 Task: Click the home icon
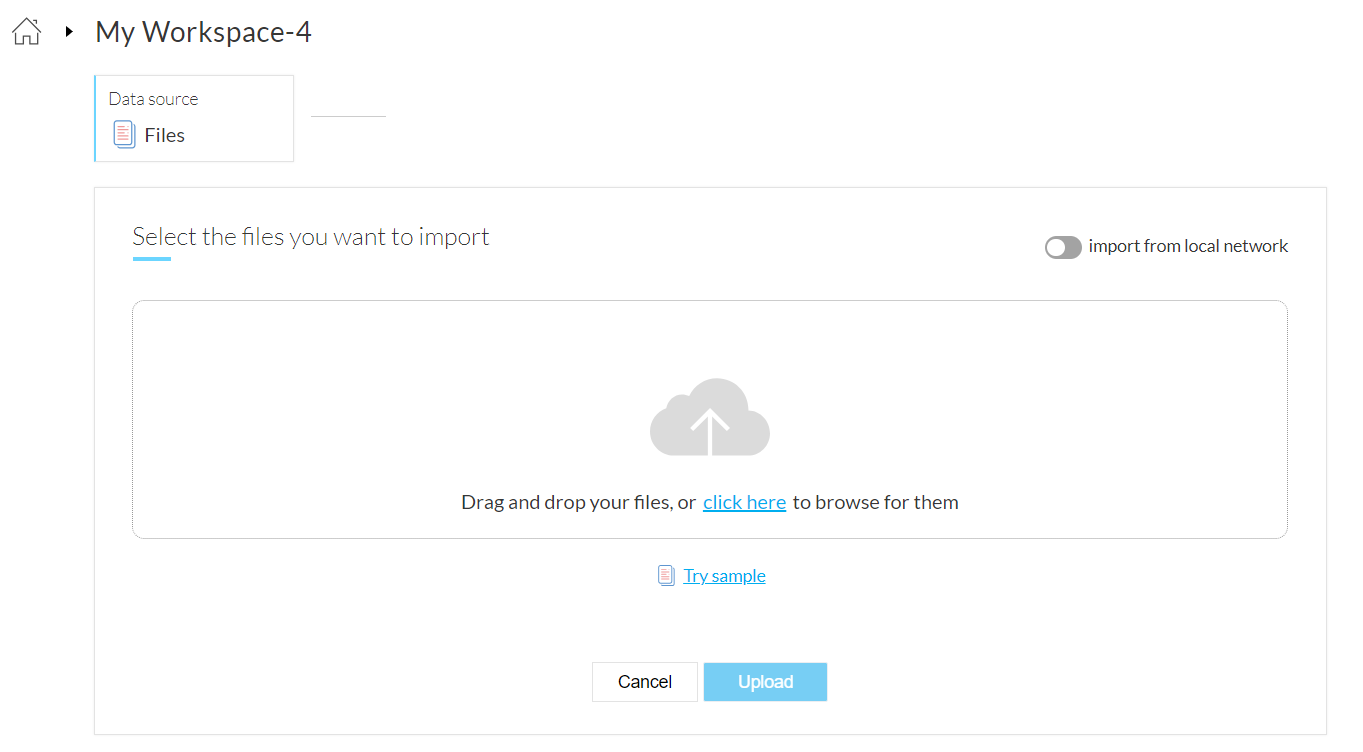coord(27,32)
